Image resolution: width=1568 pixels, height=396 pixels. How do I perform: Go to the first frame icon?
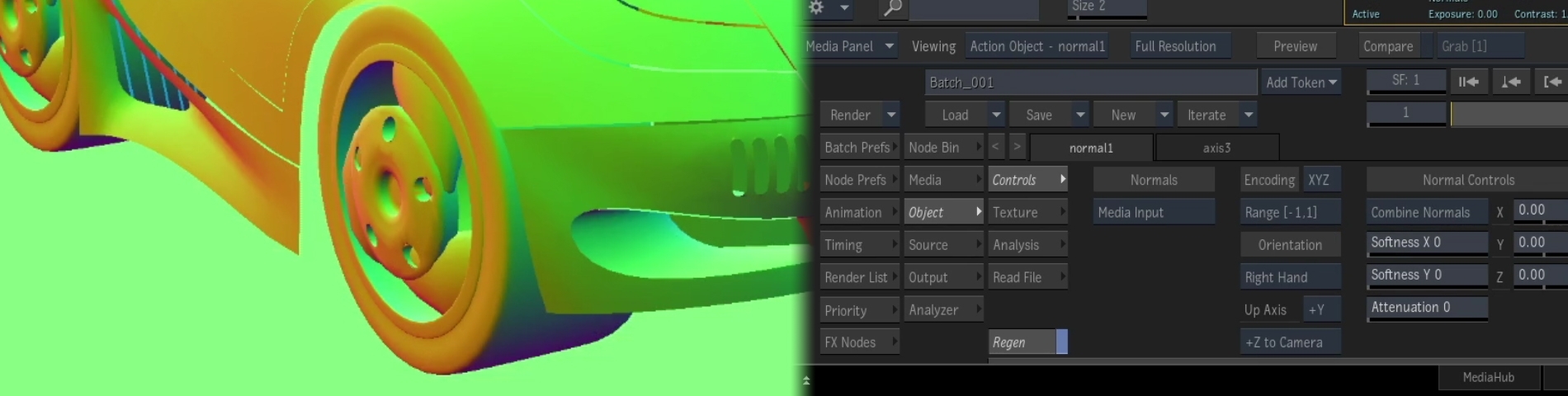click(x=1469, y=82)
